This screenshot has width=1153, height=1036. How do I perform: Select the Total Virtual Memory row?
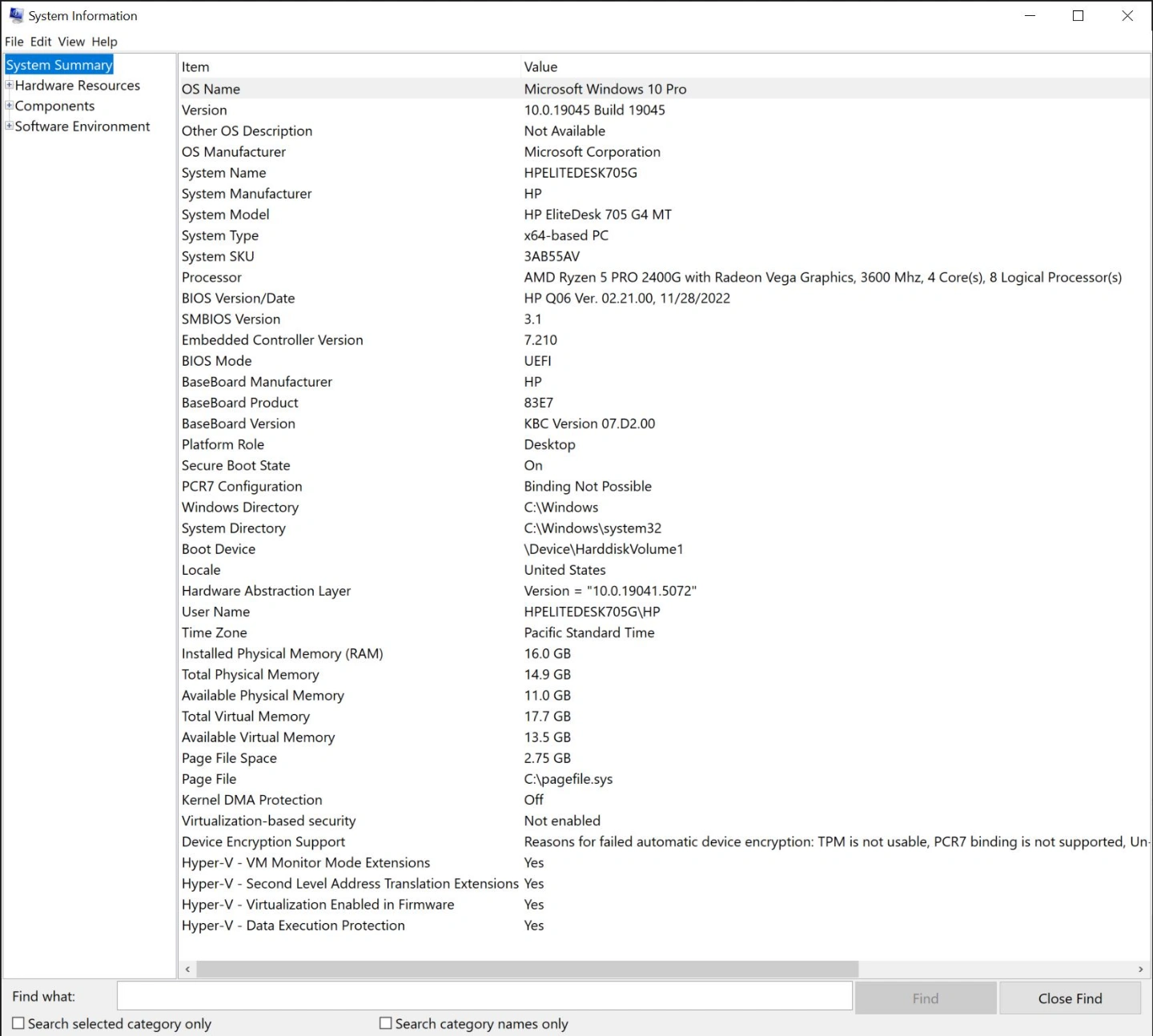(x=665, y=716)
